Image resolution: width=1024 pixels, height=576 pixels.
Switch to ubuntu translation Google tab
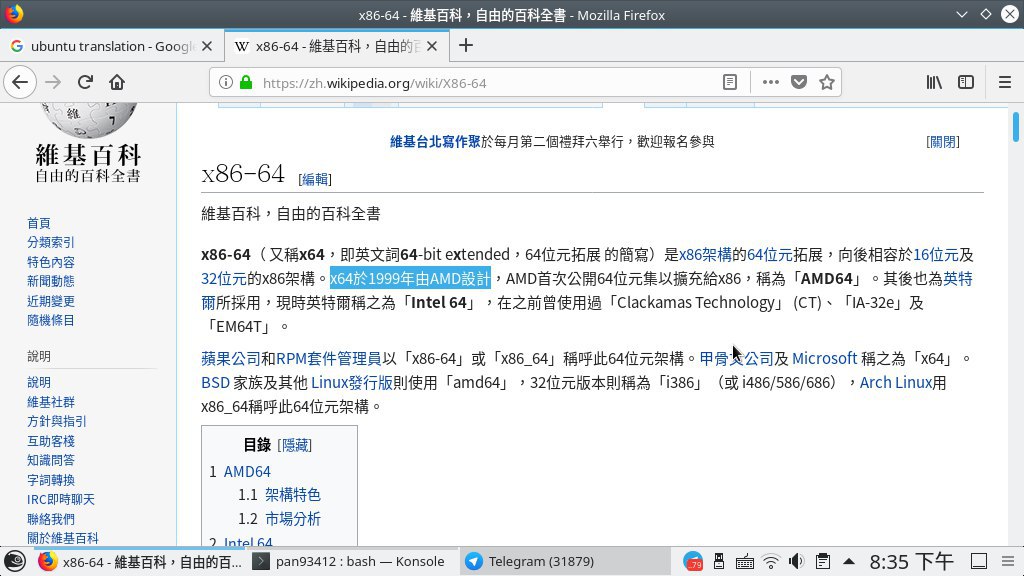pyautogui.click(x=111, y=46)
